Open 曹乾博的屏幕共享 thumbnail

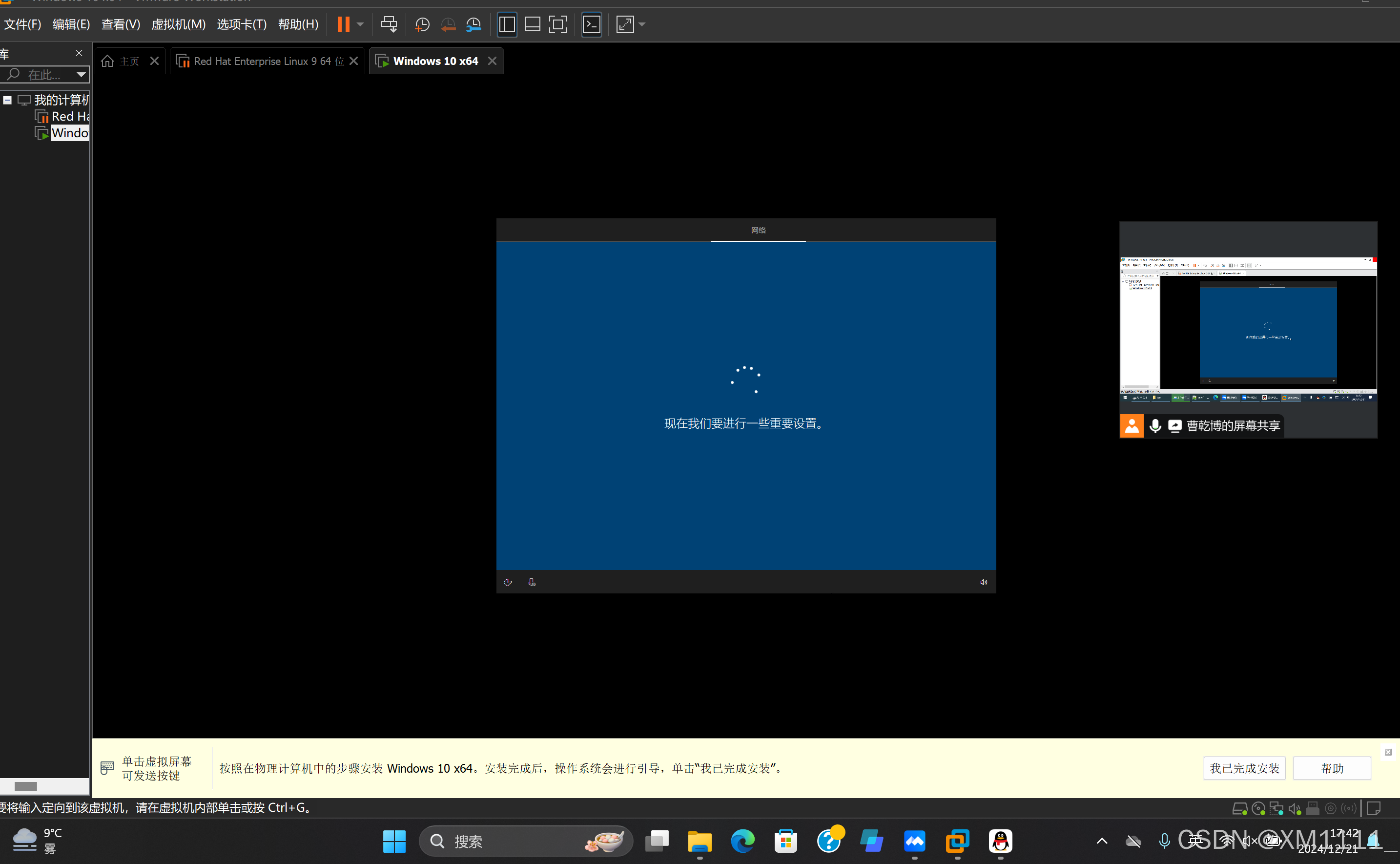click(x=1248, y=330)
